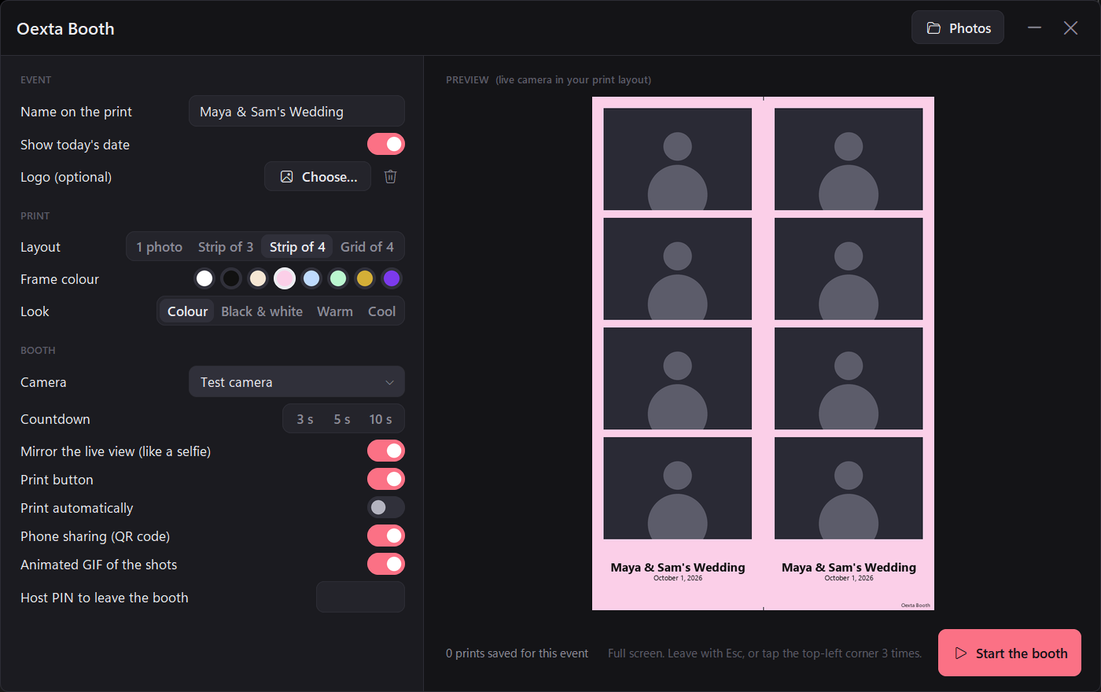Toggle Show today's date
Image resolution: width=1101 pixels, height=692 pixels.
pyautogui.click(x=386, y=145)
